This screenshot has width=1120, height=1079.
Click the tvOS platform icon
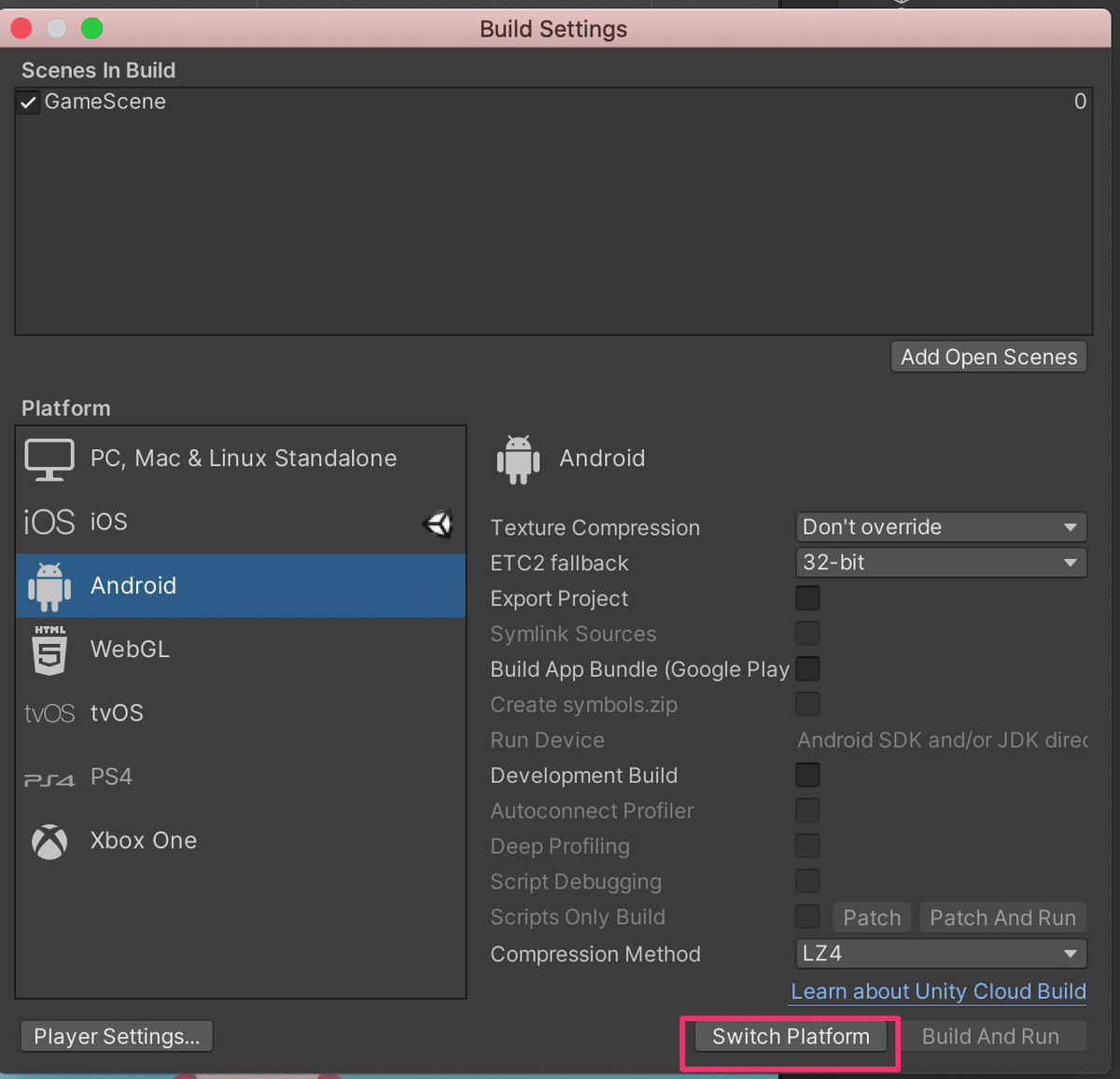[x=49, y=713]
